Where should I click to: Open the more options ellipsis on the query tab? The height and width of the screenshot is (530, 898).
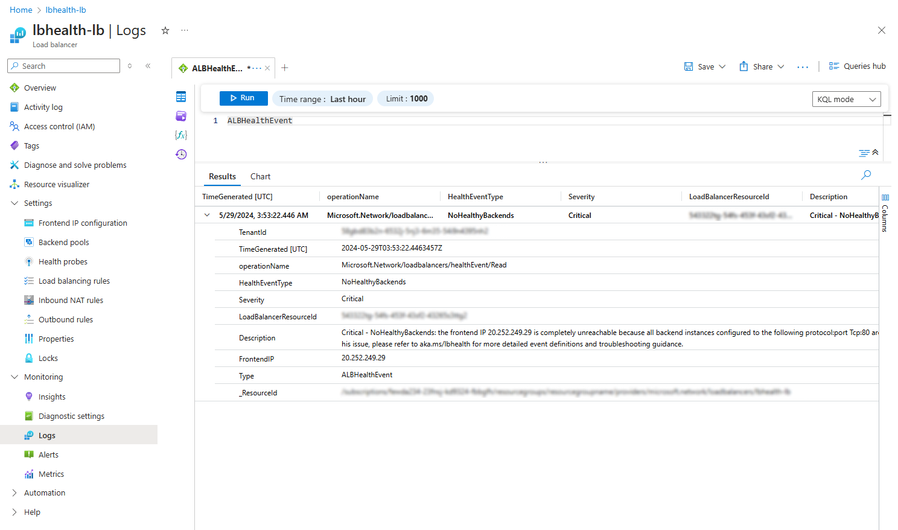tap(257, 68)
